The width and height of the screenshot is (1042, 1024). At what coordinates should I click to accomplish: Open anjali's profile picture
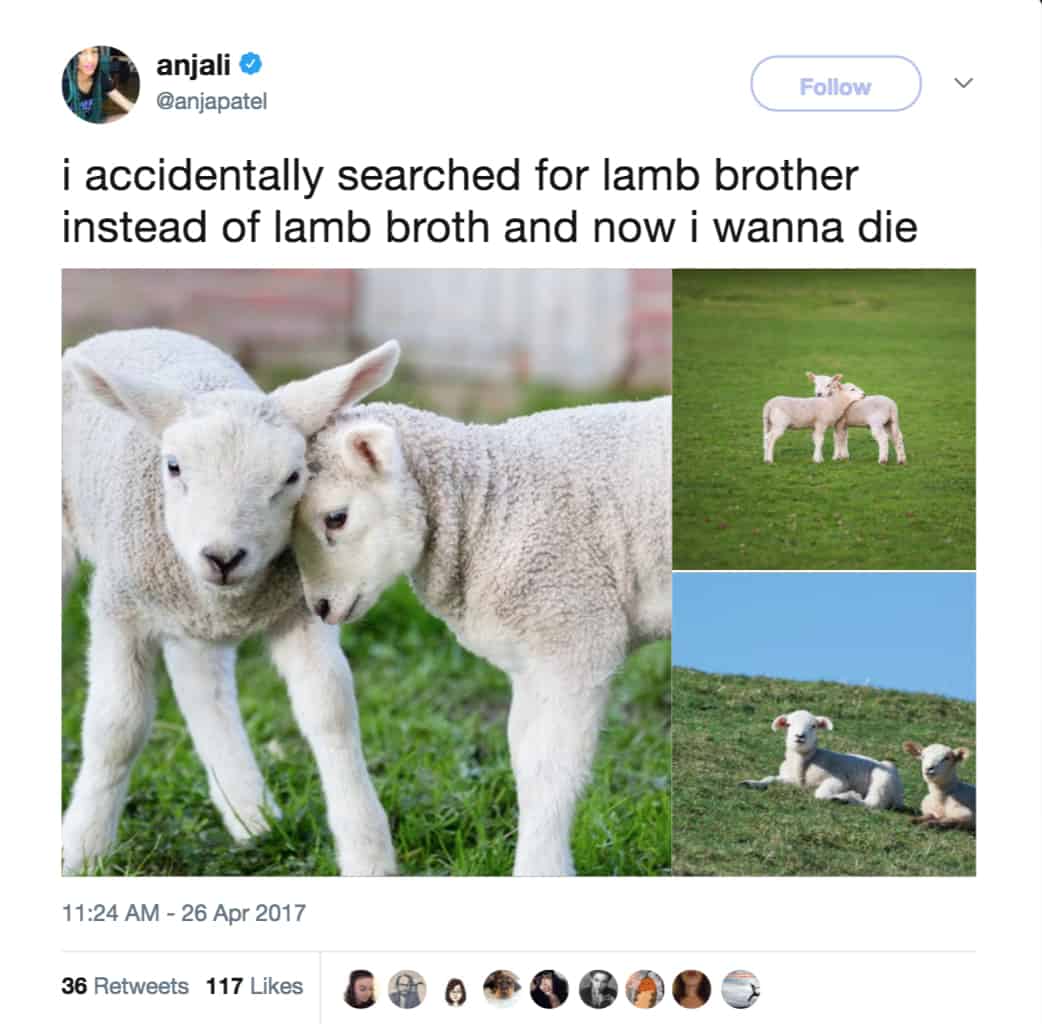100,84
